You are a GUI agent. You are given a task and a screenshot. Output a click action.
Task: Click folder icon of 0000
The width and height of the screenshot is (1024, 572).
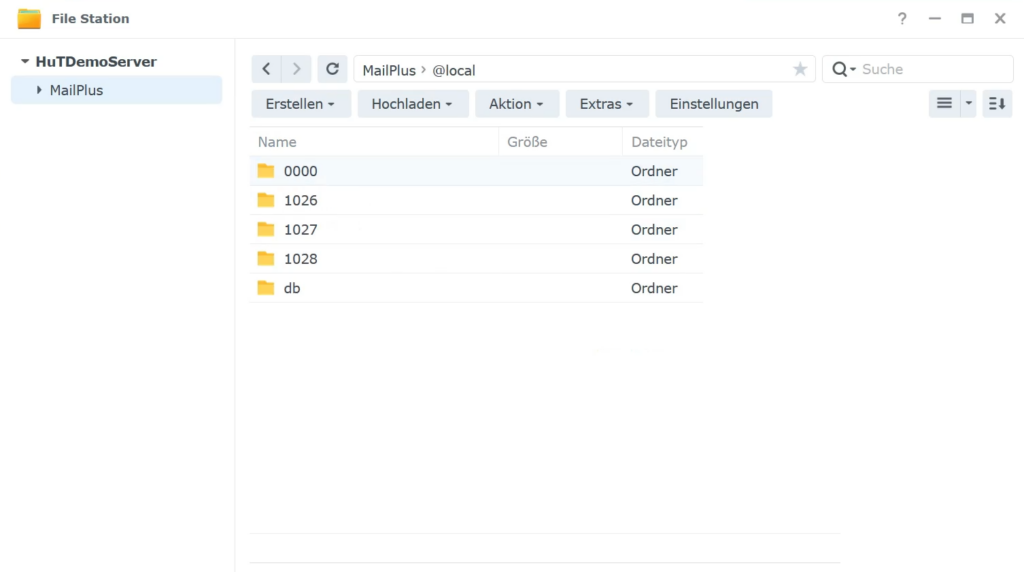tap(266, 171)
